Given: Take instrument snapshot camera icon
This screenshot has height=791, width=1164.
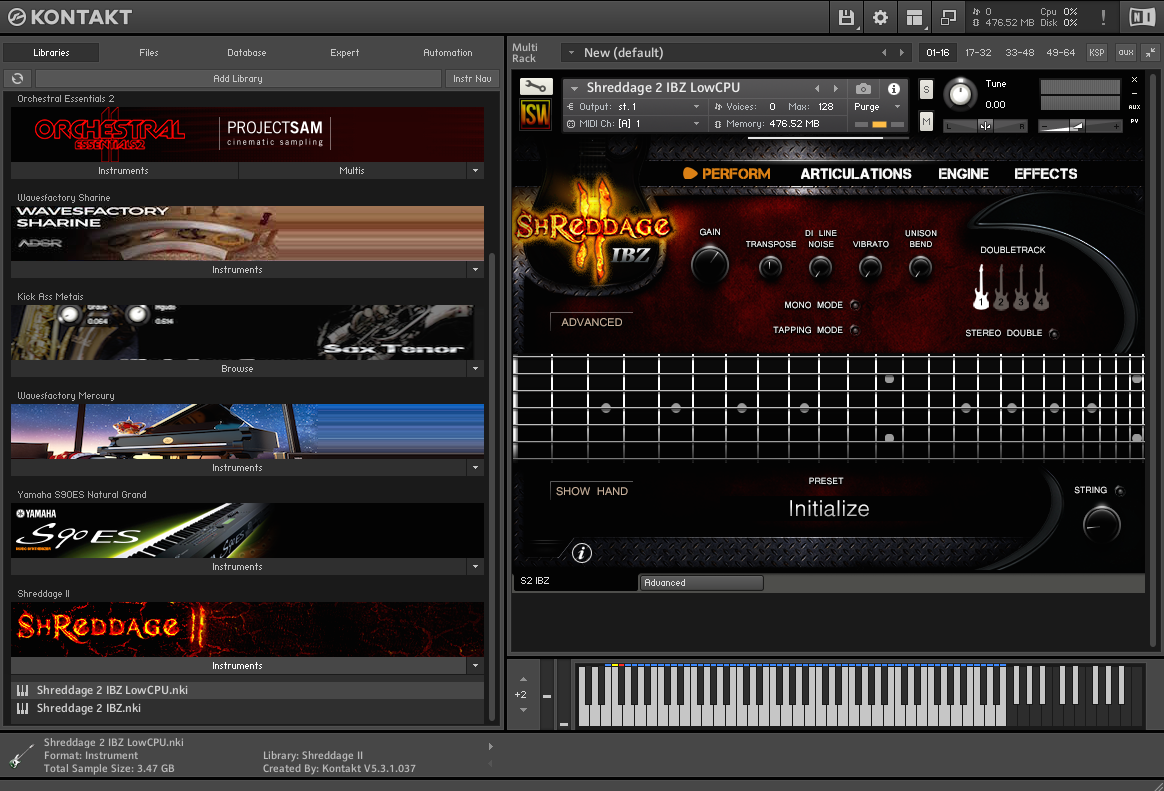Looking at the screenshot, I should (x=863, y=88).
